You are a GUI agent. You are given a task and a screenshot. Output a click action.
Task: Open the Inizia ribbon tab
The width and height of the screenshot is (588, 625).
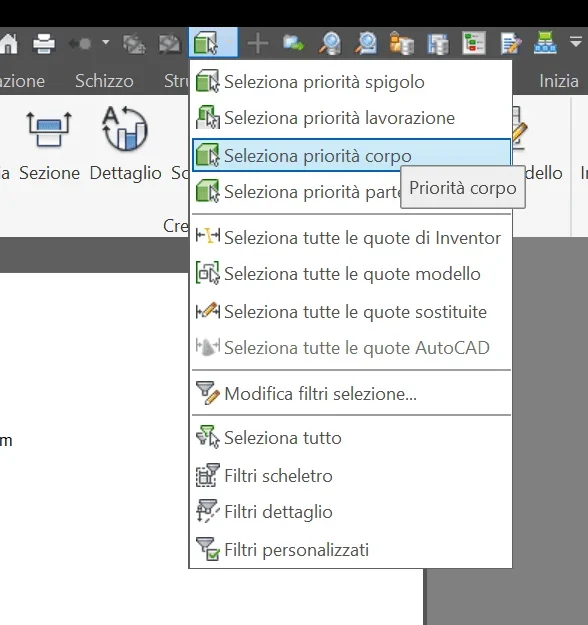click(x=559, y=81)
